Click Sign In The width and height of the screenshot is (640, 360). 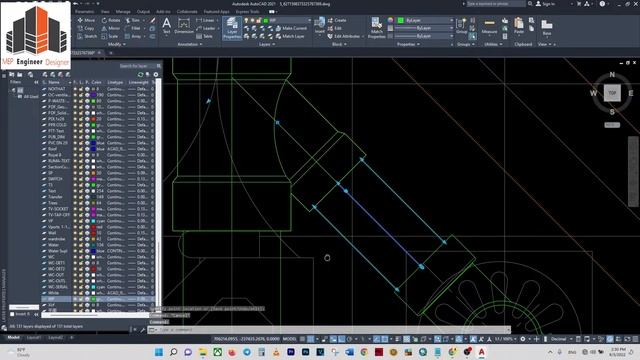point(545,4)
